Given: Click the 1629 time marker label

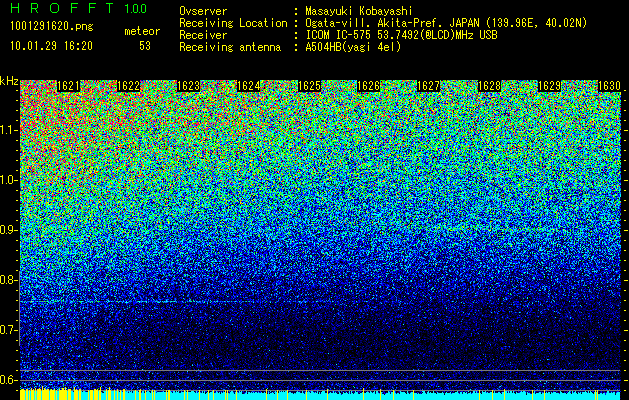Looking at the screenshot, I should (549, 86).
